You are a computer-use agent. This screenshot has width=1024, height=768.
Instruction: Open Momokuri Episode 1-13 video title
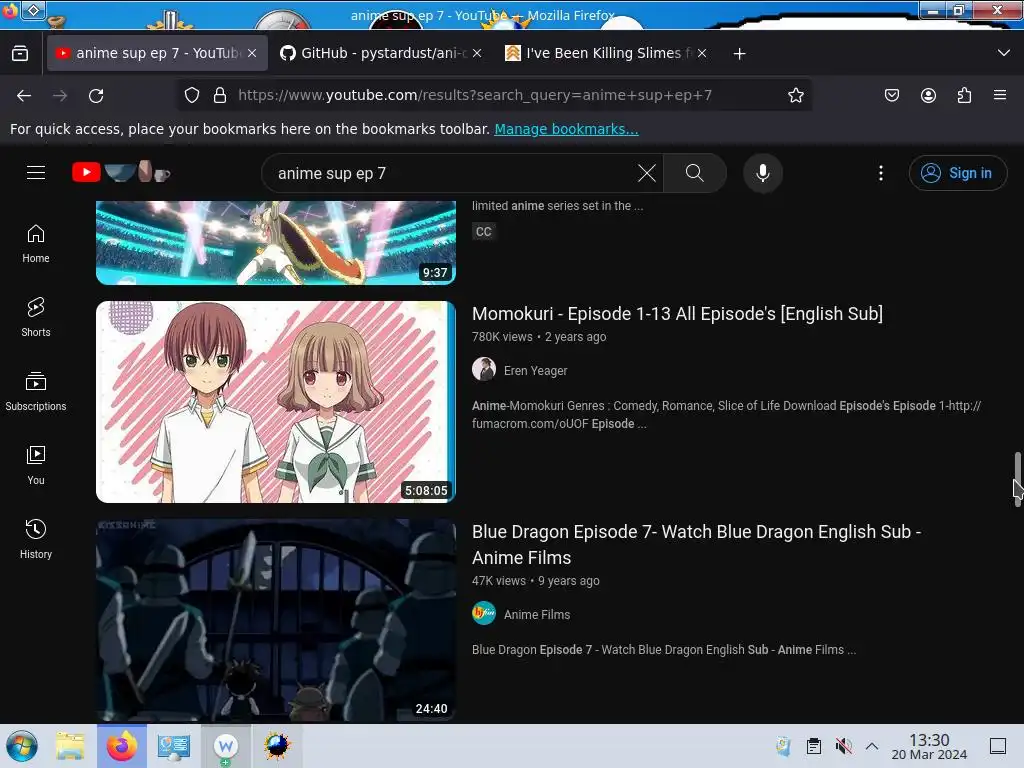[677, 313]
